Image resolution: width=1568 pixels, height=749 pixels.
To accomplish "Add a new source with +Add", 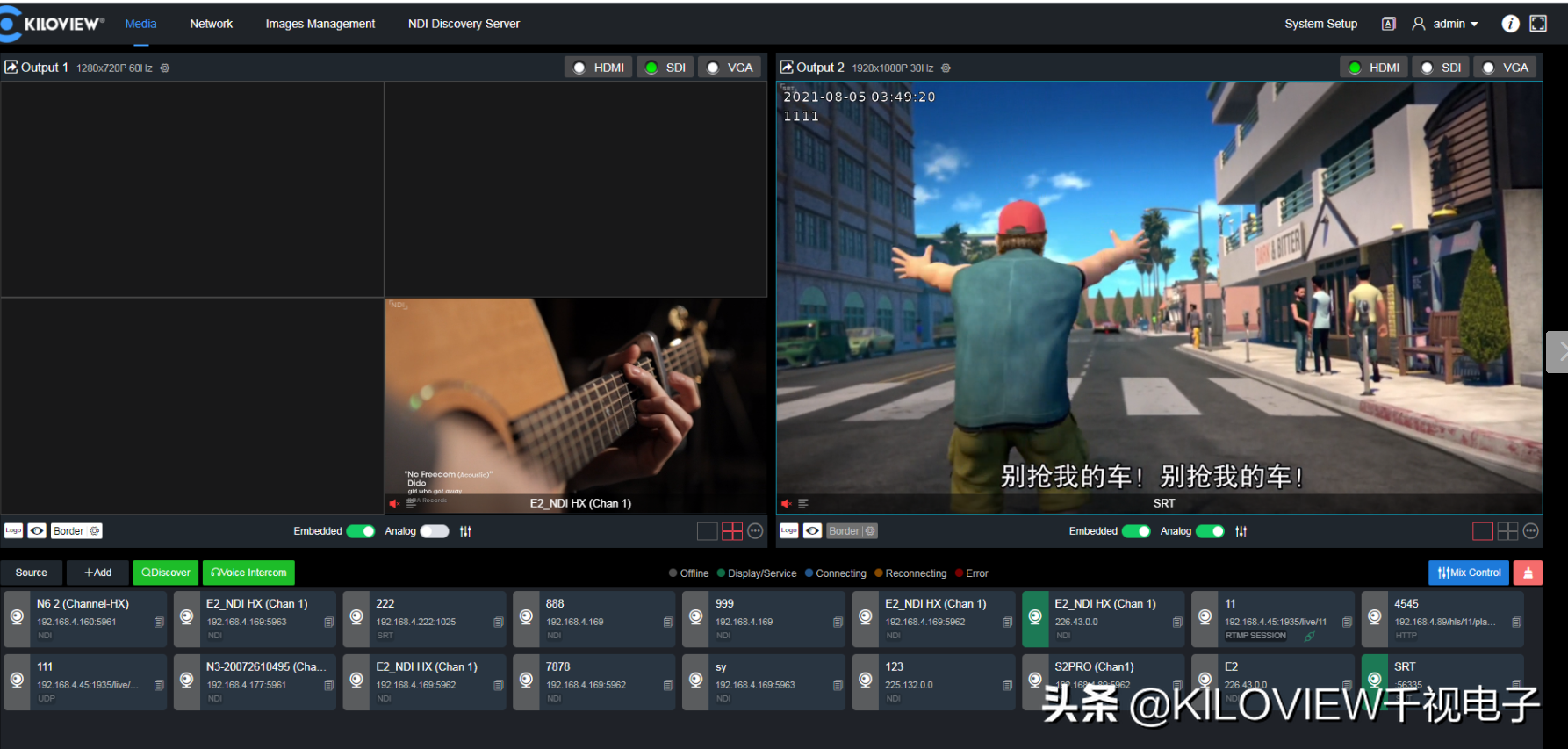I will (x=97, y=573).
